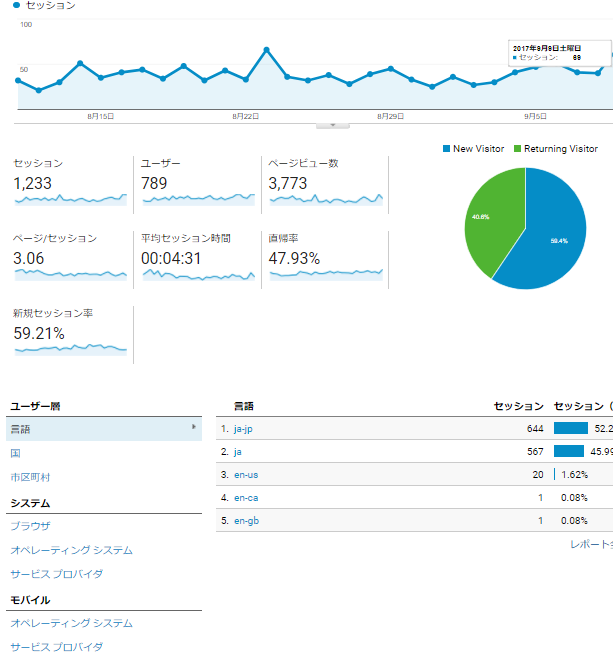Click the 1.62% value for en-us
The height and width of the screenshot is (656, 613).
coord(575,475)
